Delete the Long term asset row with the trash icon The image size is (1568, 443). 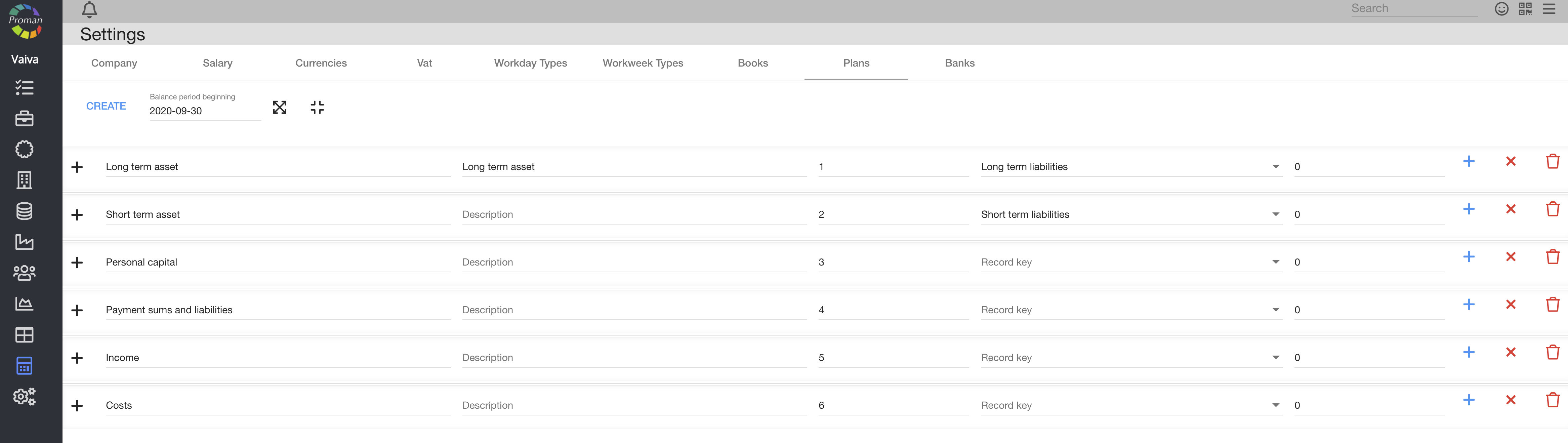click(x=1552, y=161)
